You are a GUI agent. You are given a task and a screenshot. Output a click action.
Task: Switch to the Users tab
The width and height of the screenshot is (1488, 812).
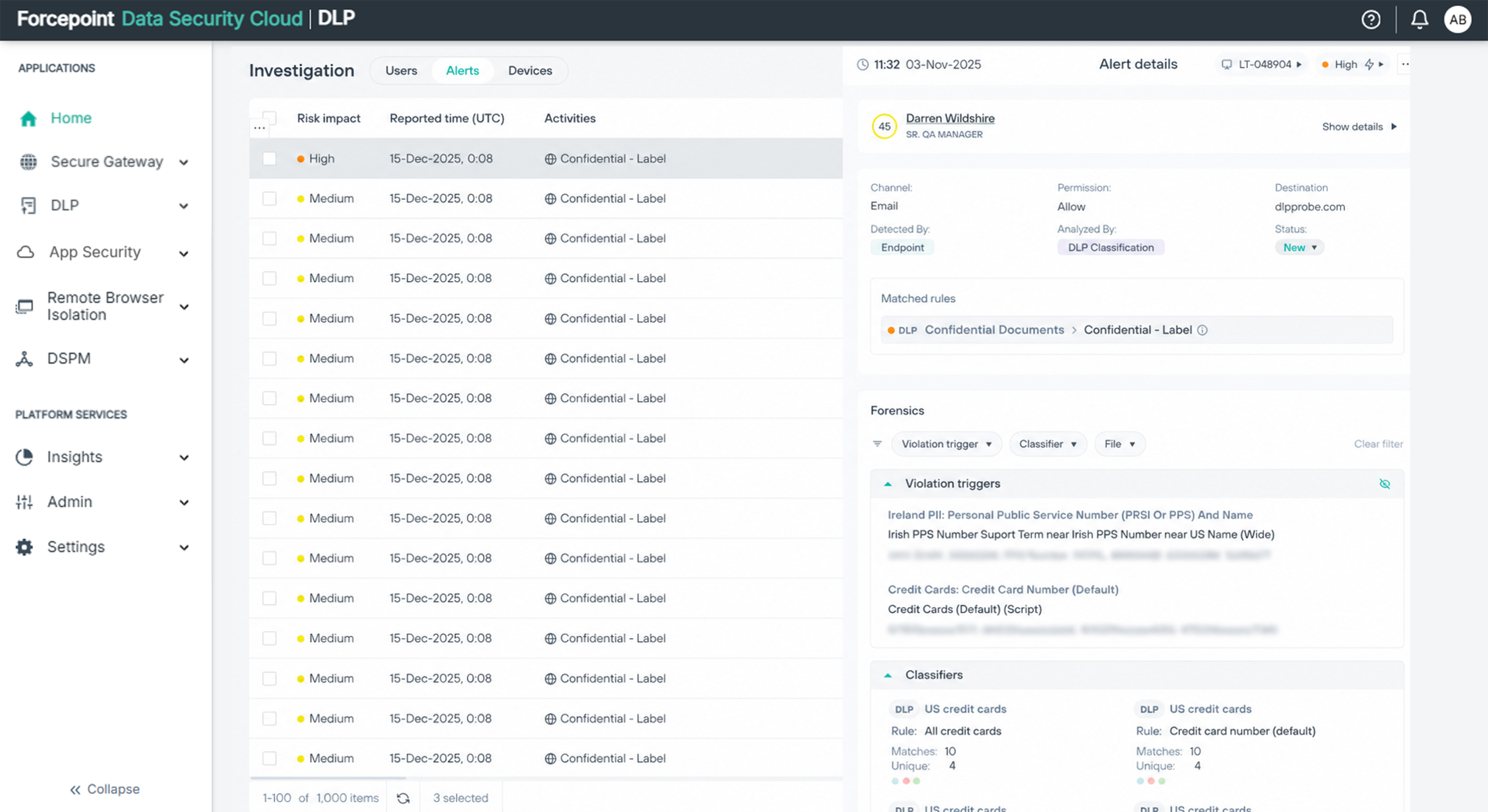401,71
